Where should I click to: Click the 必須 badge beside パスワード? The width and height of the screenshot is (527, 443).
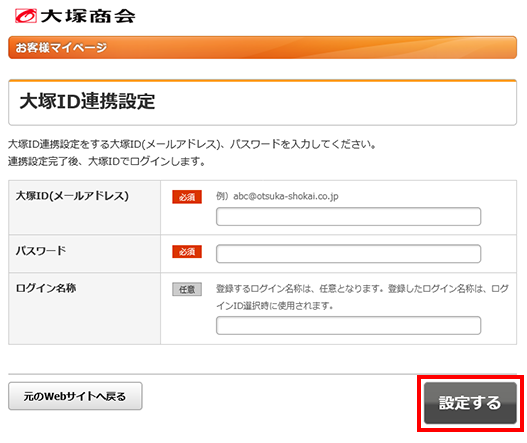[x=187, y=251]
